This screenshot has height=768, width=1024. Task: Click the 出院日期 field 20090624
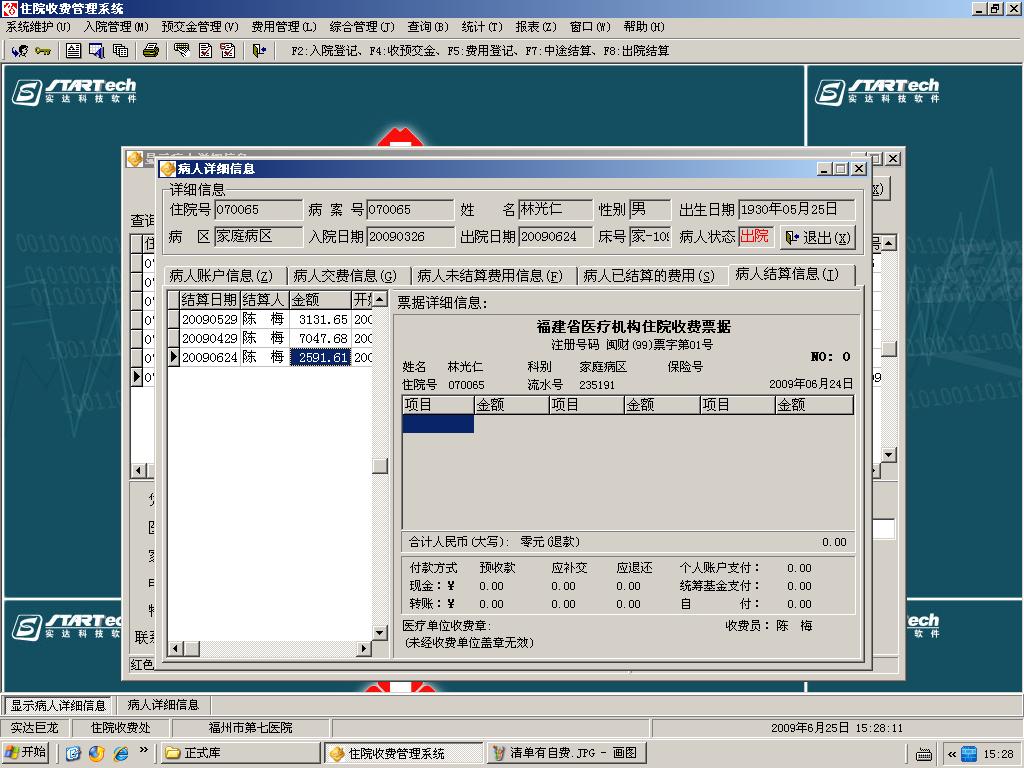point(555,236)
